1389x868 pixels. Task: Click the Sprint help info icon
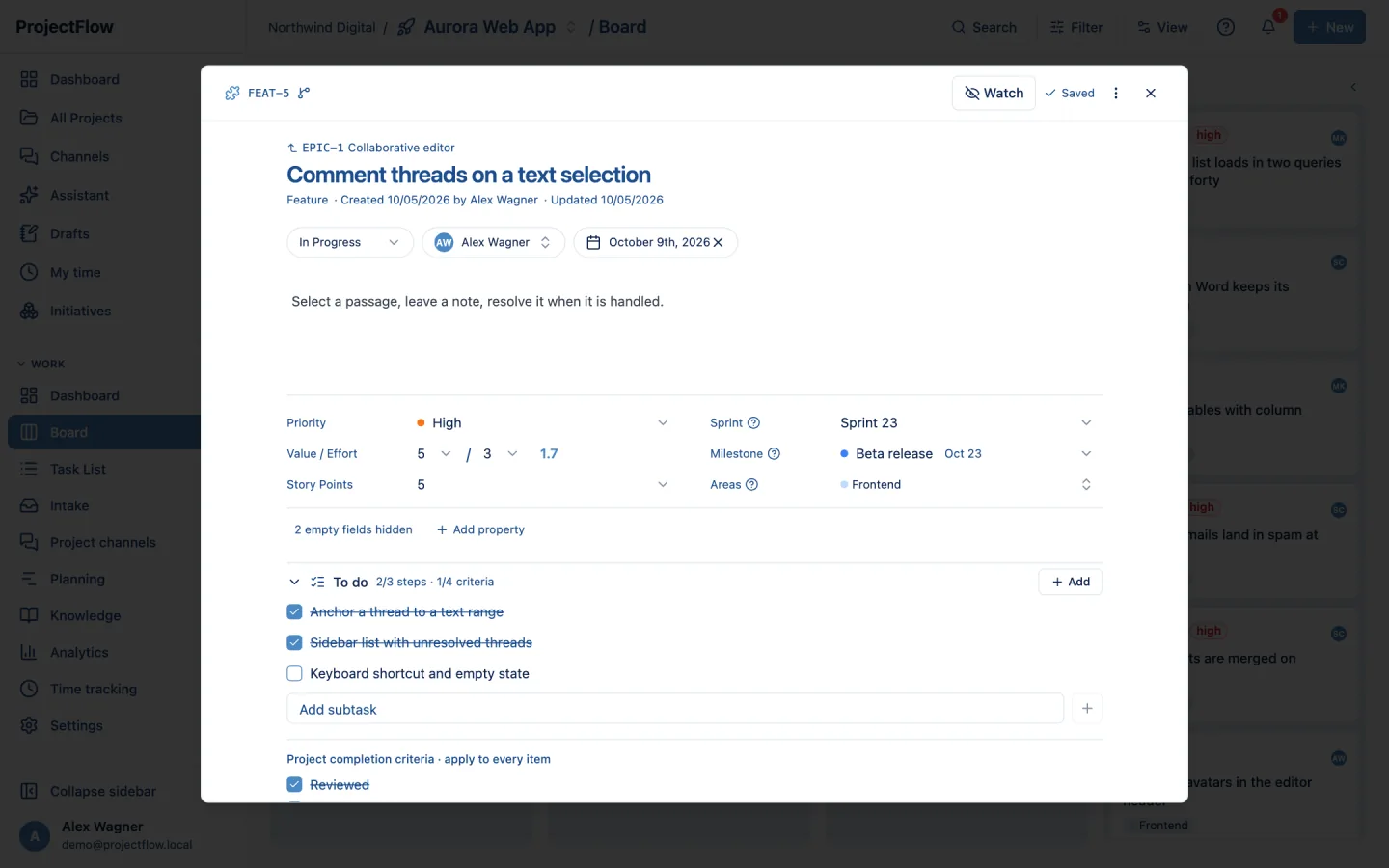(x=754, y=423)
